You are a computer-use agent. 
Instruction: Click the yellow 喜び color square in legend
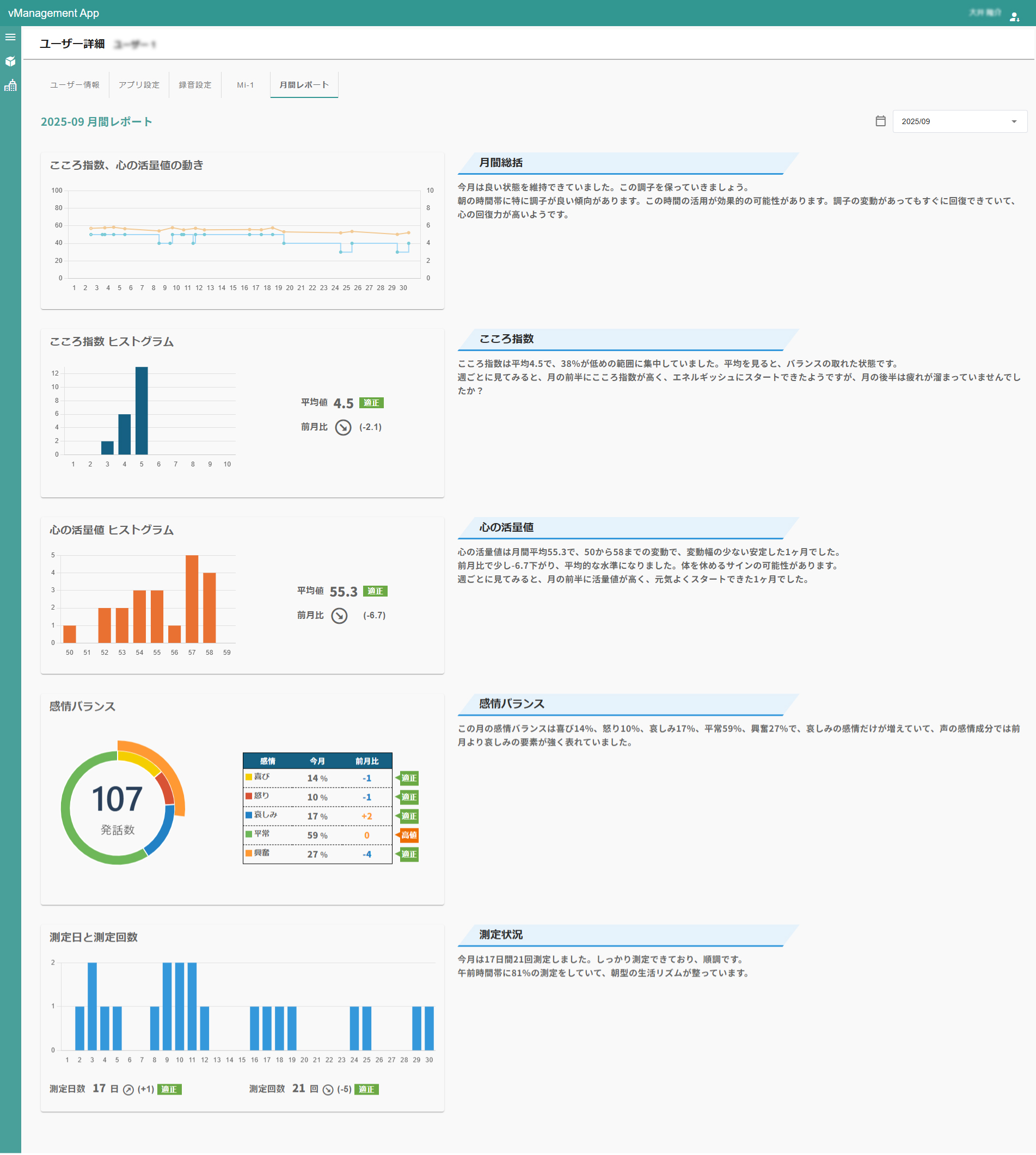[249, 777]
